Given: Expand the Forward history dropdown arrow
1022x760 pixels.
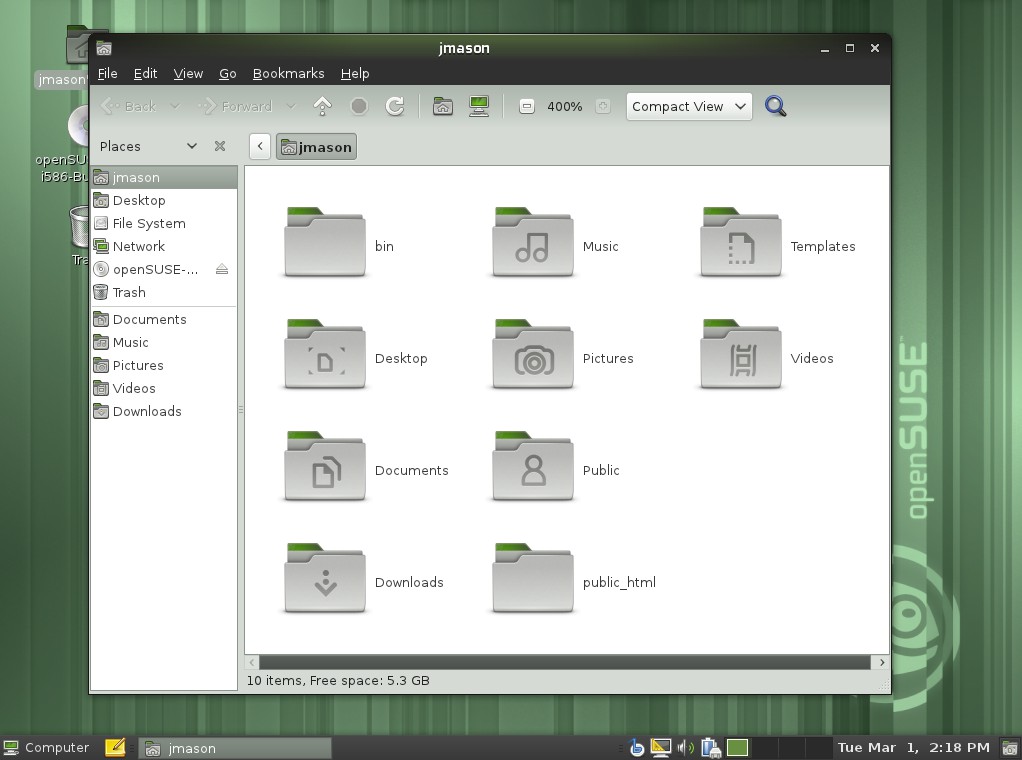Looking at the screenshot, I should 291,106.
